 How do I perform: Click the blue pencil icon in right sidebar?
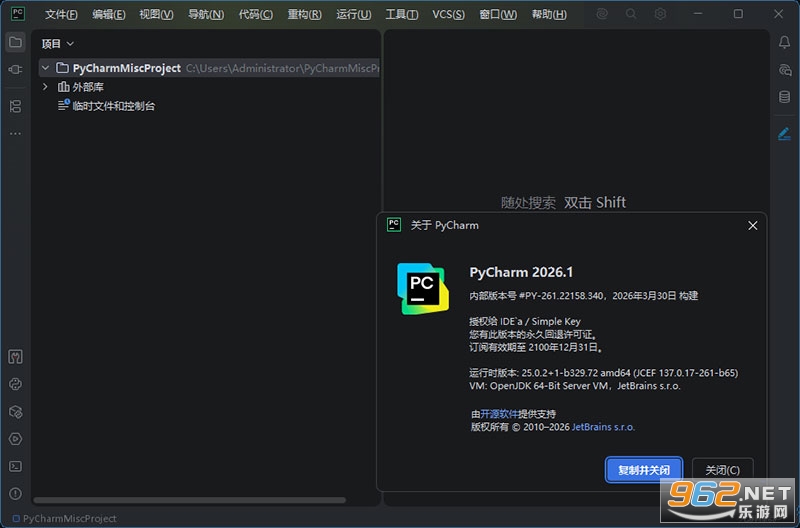pos(784,134)
